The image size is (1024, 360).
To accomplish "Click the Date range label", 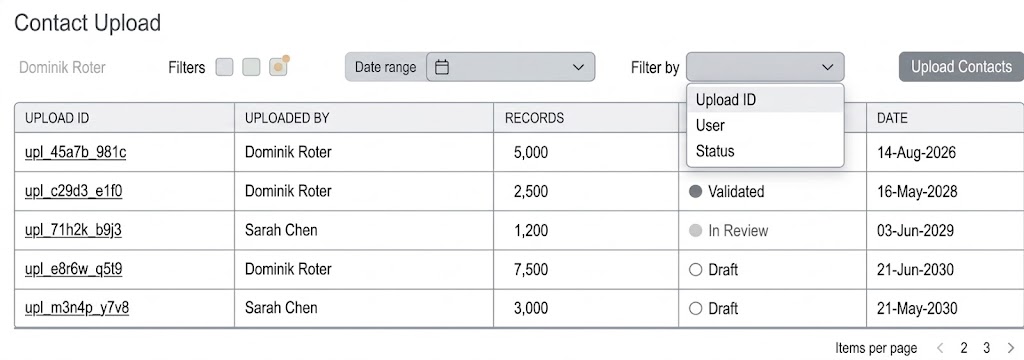I will click(385, 67).
